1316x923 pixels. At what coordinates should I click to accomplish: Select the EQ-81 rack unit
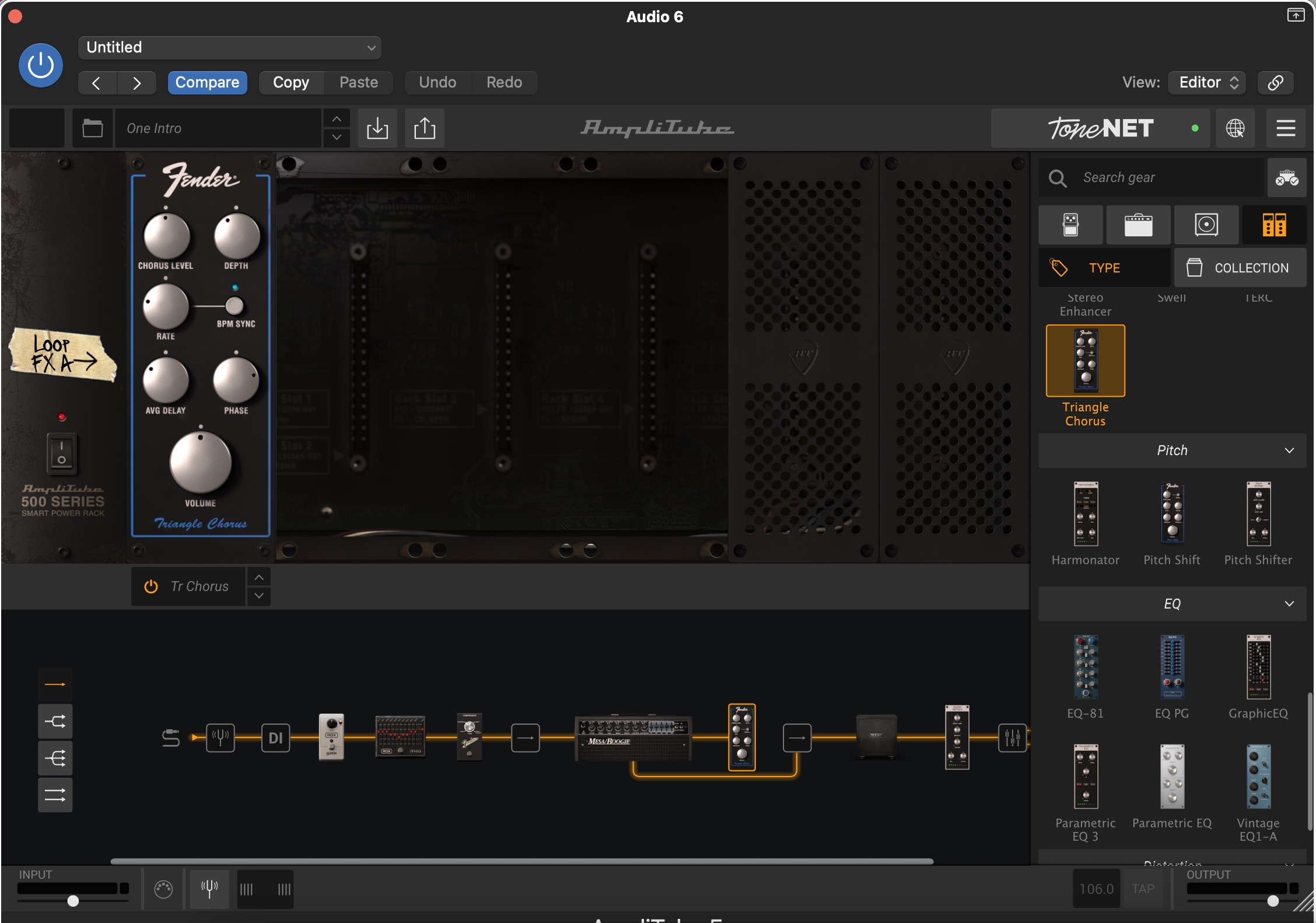[1086, 667]
